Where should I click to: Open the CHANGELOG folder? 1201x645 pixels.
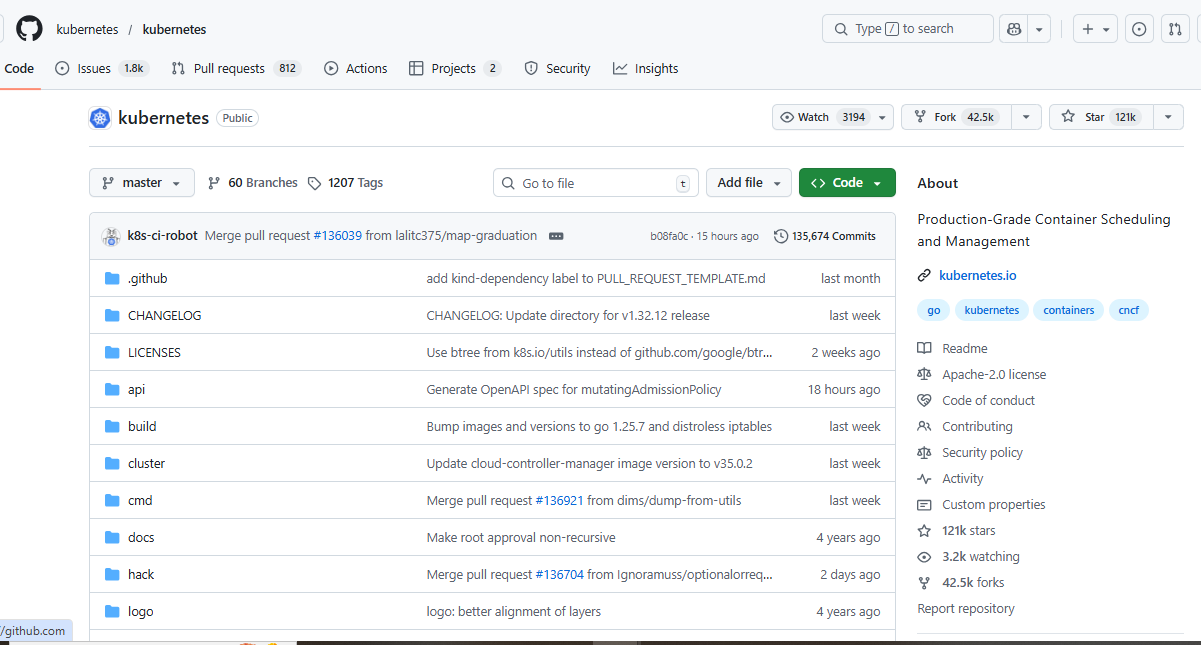pos(165,315)
